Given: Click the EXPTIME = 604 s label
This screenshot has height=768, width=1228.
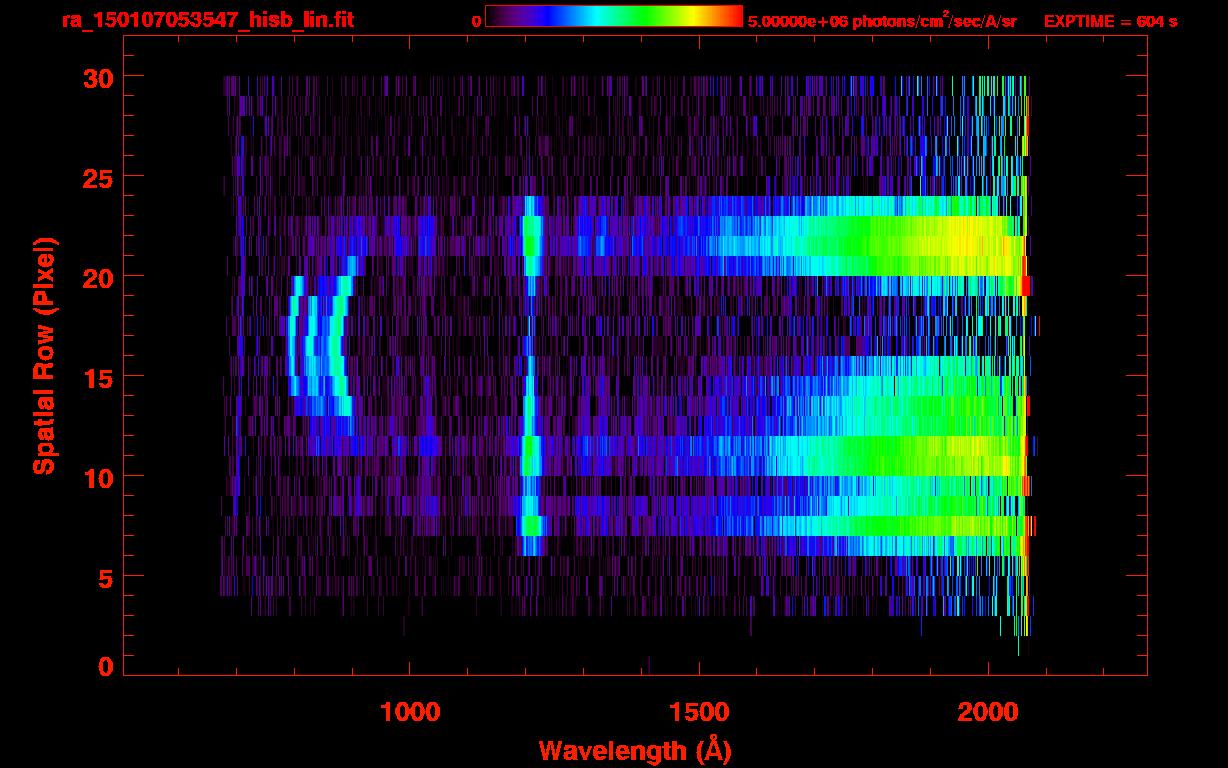Looking at the screenshot, I should [1110, 20].
